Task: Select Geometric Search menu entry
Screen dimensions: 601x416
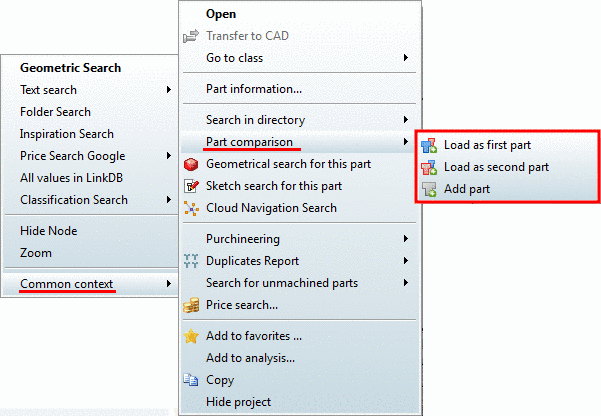Action: pos(70,68)
